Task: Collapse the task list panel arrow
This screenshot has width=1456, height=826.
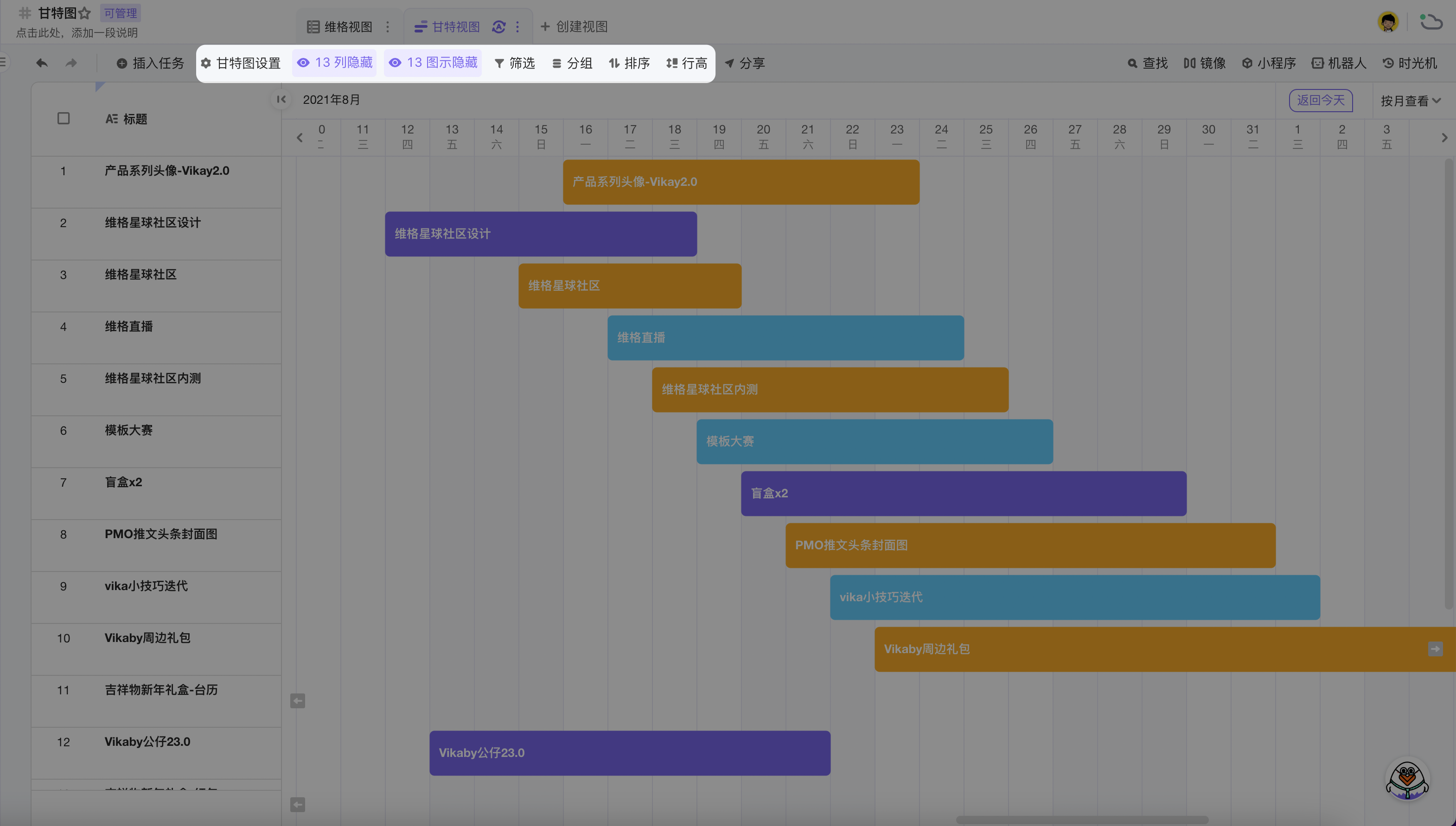Action: click(281, 99)
